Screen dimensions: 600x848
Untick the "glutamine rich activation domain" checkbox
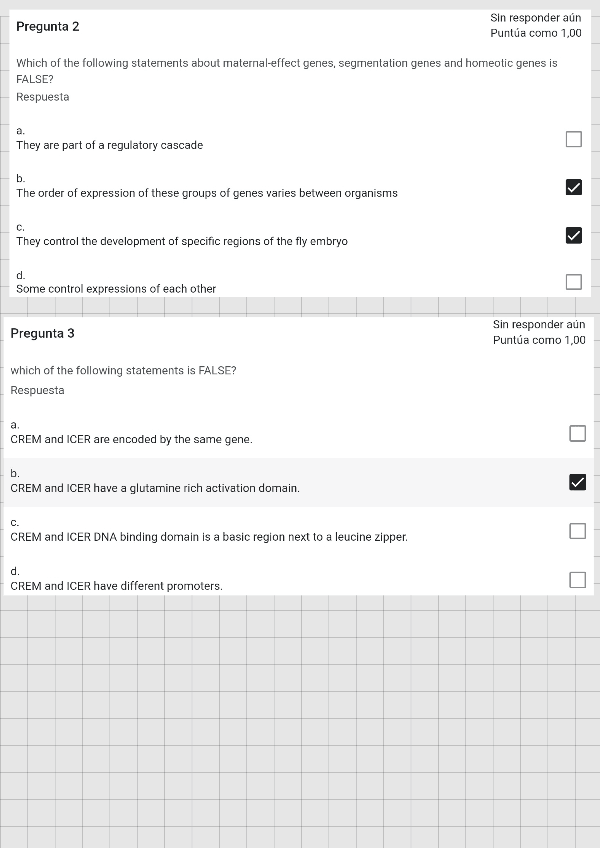tap(577, 482)
